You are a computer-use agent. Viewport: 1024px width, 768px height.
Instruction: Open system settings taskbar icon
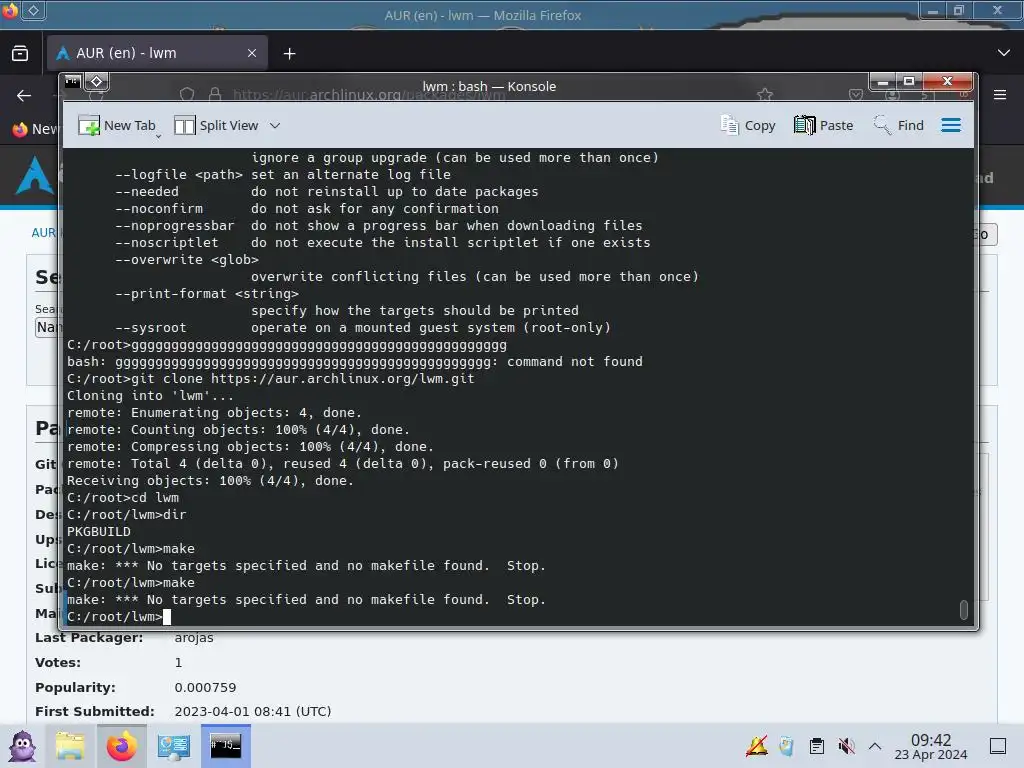[173, 746]
